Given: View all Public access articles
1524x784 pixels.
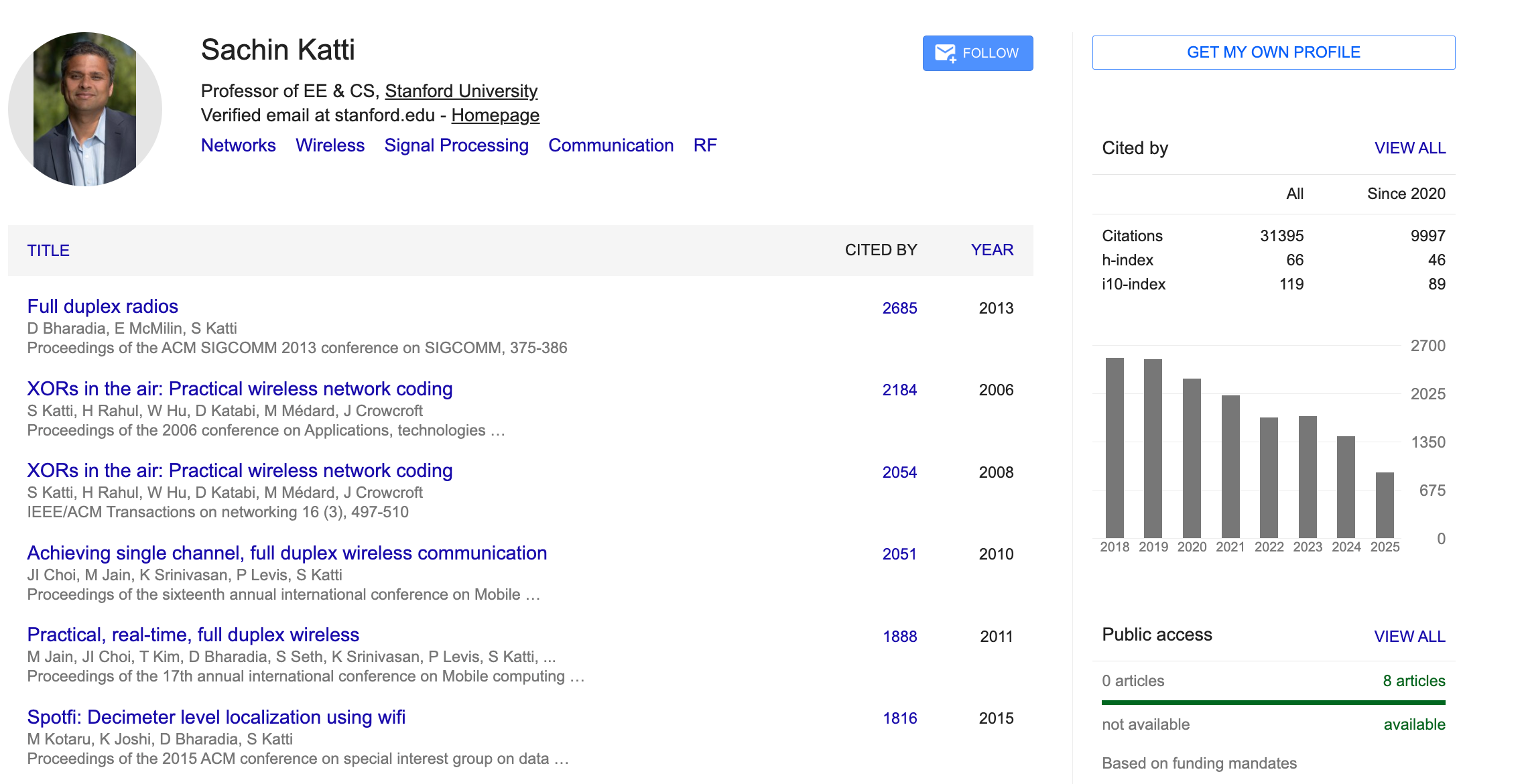Looking at the screenshot, I should 1409,637.
